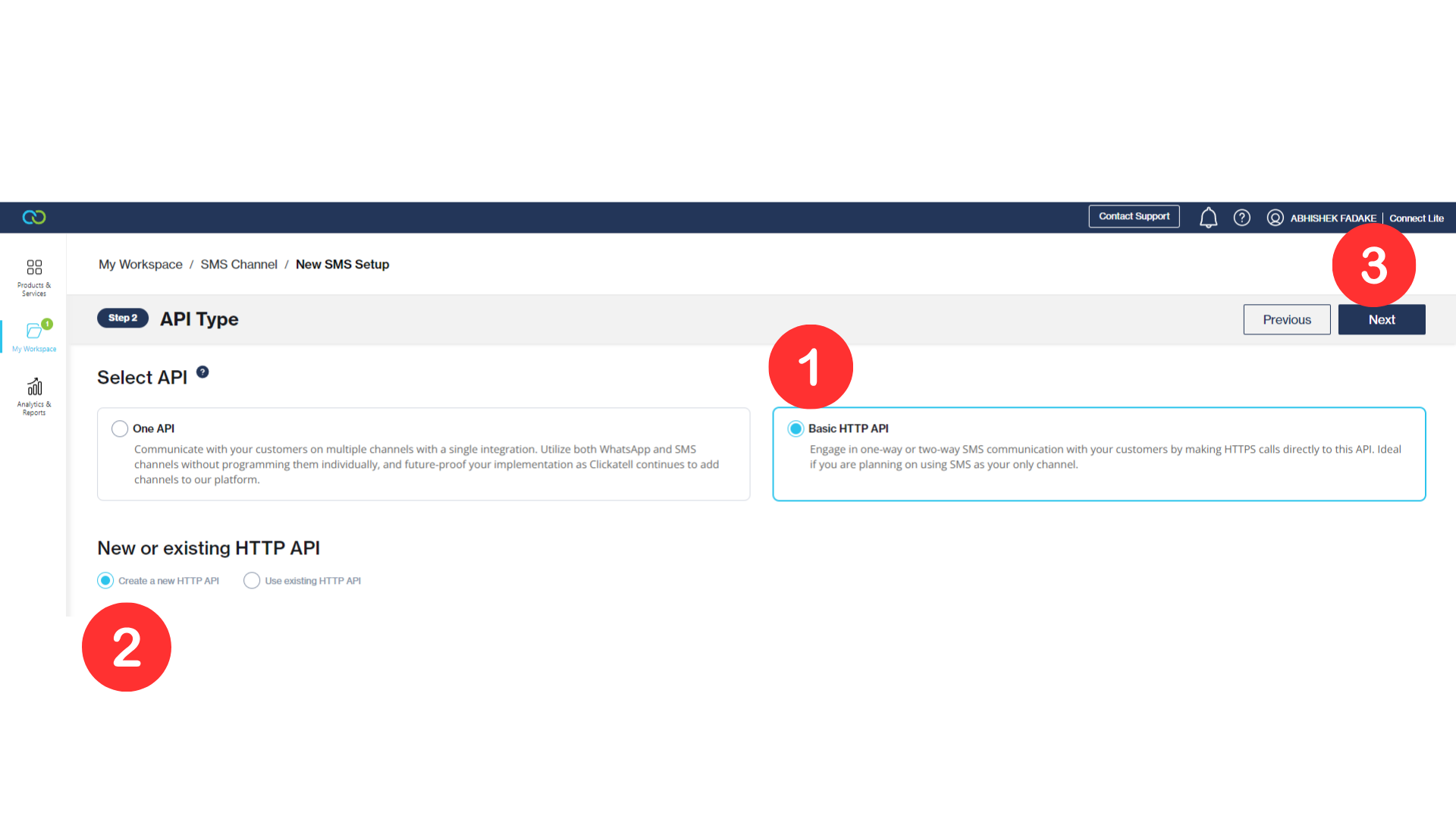Click the user profile avatar icon

(x=1276, y=218)
